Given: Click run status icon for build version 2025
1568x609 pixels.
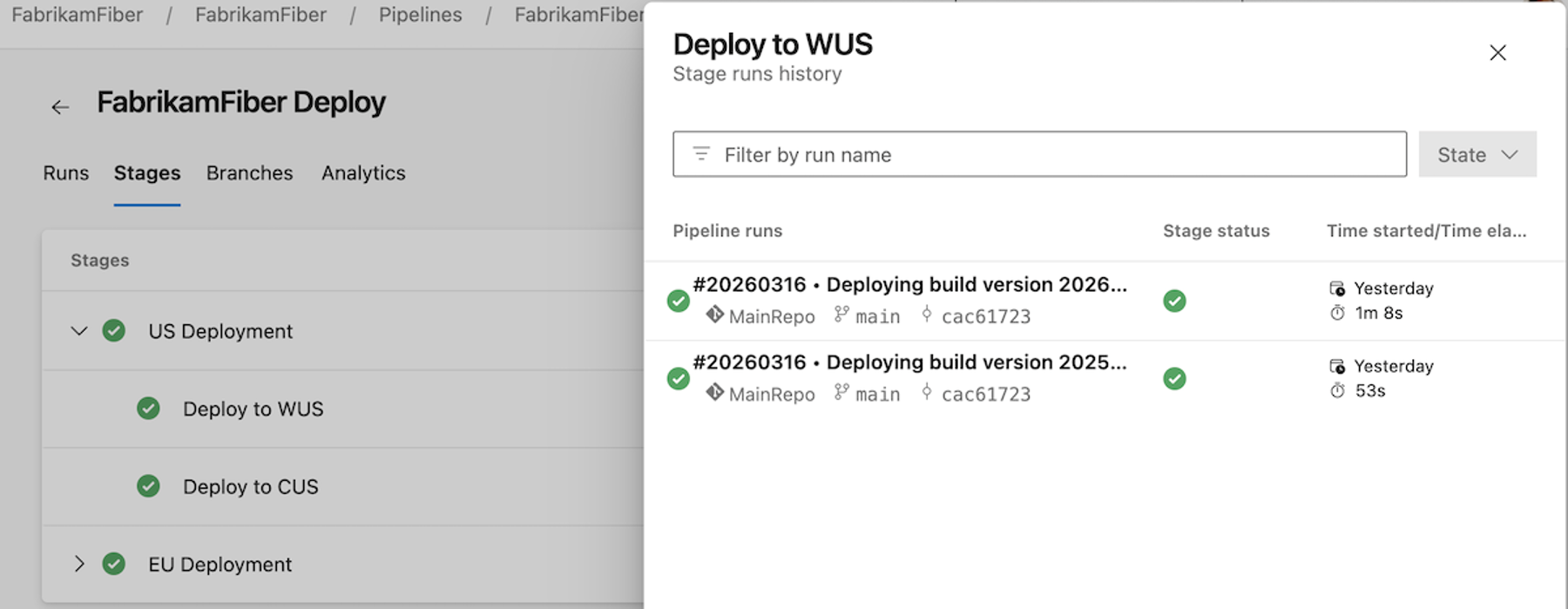Looking at the screenshot, I should tap(679, 378).
